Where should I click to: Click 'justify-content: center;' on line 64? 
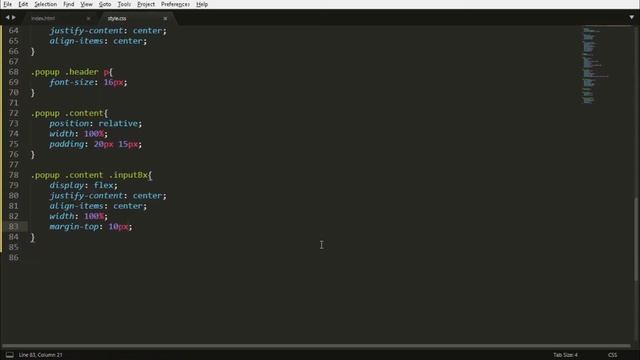108,31
